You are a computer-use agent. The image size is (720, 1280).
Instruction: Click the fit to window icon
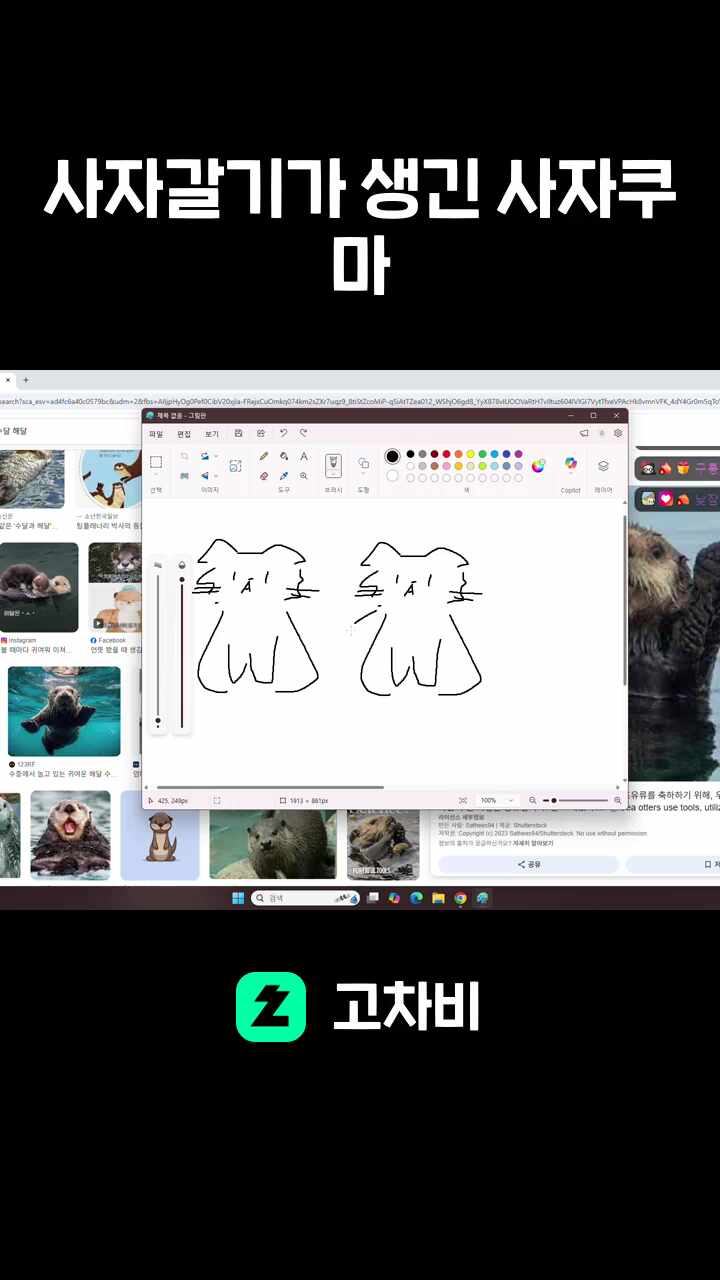click(x=463, y=800)
